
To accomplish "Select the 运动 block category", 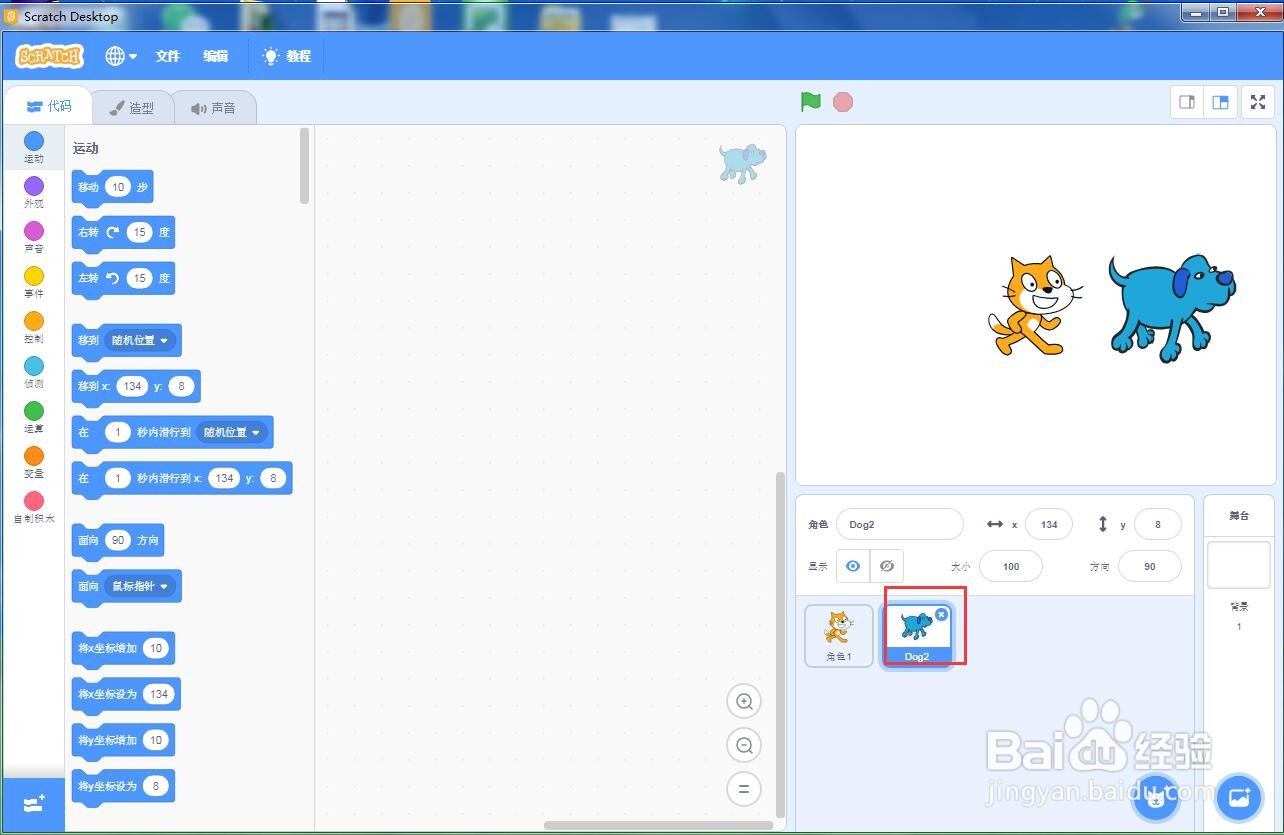I will point(34,147).
